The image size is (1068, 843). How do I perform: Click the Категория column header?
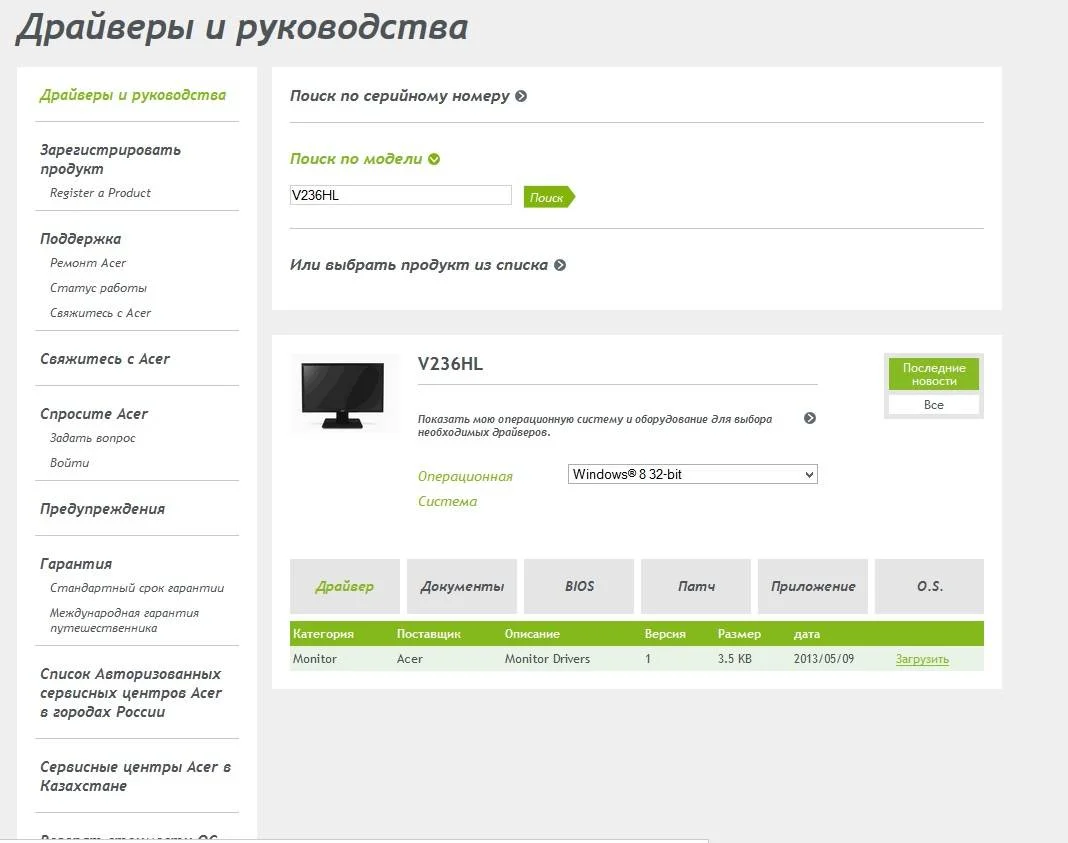point(324,634)
